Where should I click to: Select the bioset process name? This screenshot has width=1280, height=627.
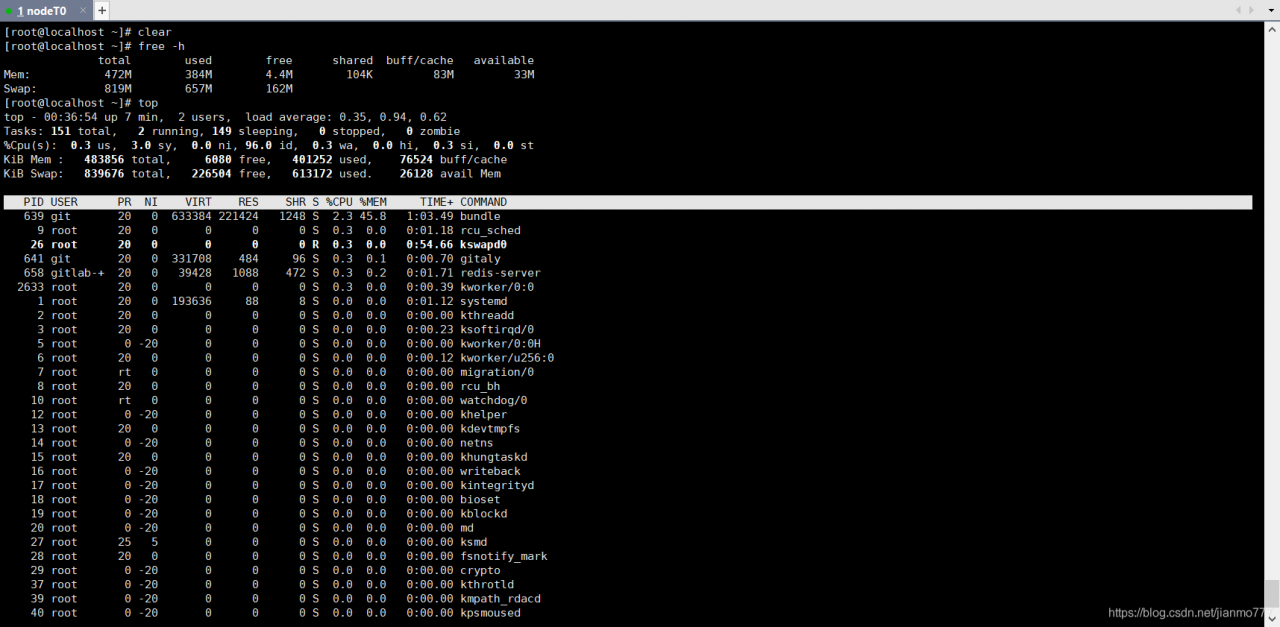(480, 499)
